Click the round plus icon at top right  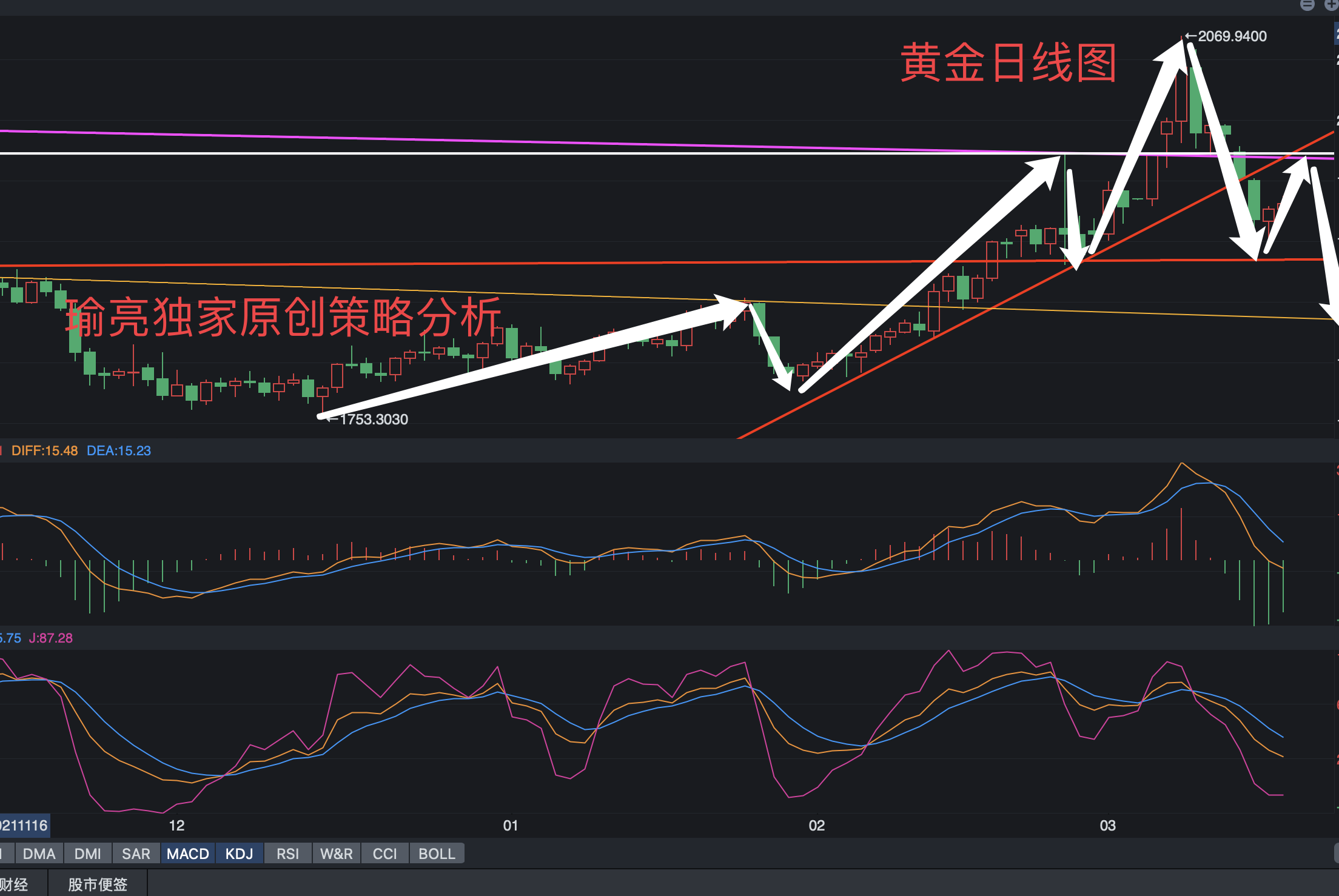click(1332, 5)
